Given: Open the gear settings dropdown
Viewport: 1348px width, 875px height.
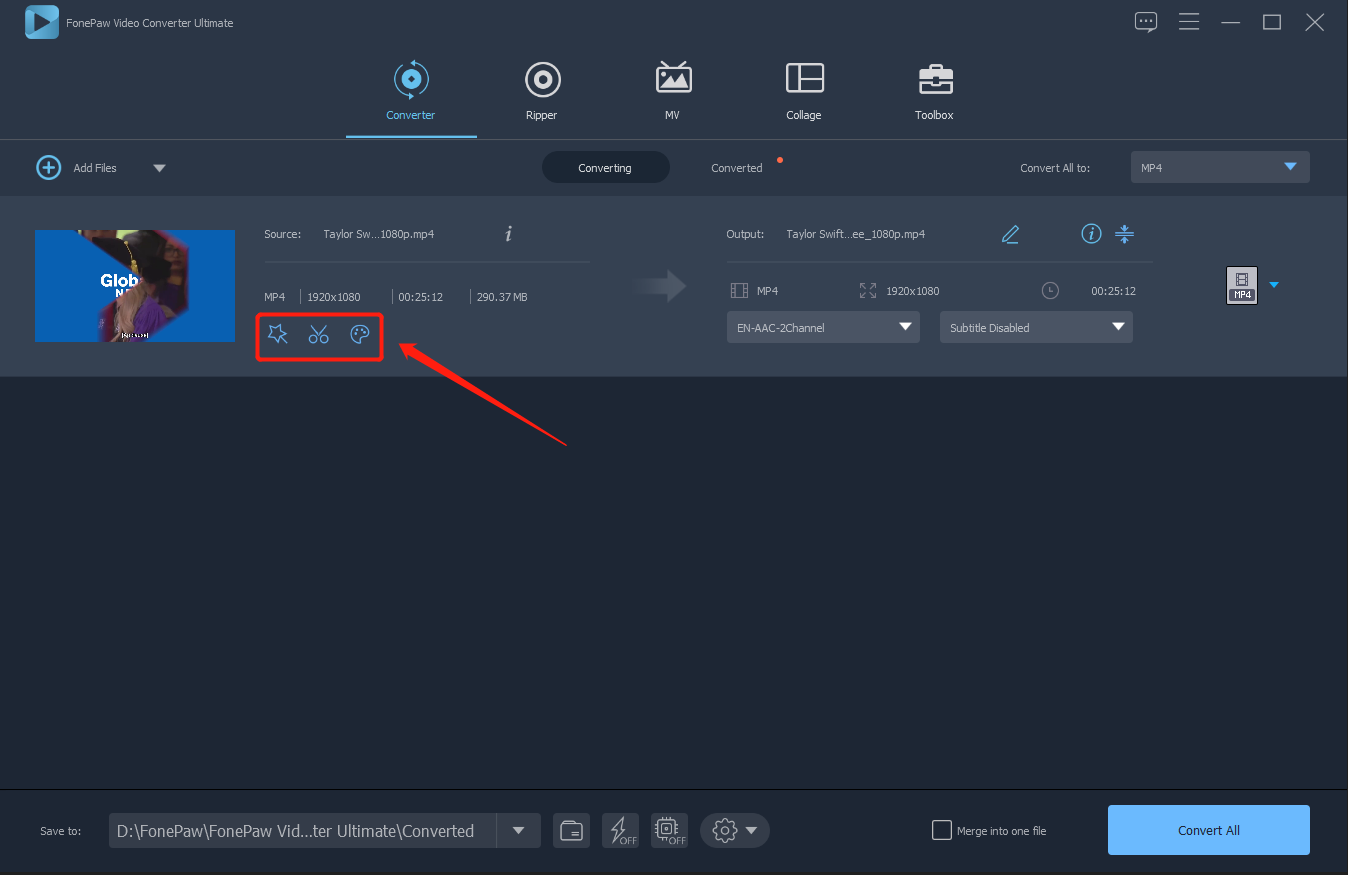Looking at the screenshot, I should [x=735, y=830].
